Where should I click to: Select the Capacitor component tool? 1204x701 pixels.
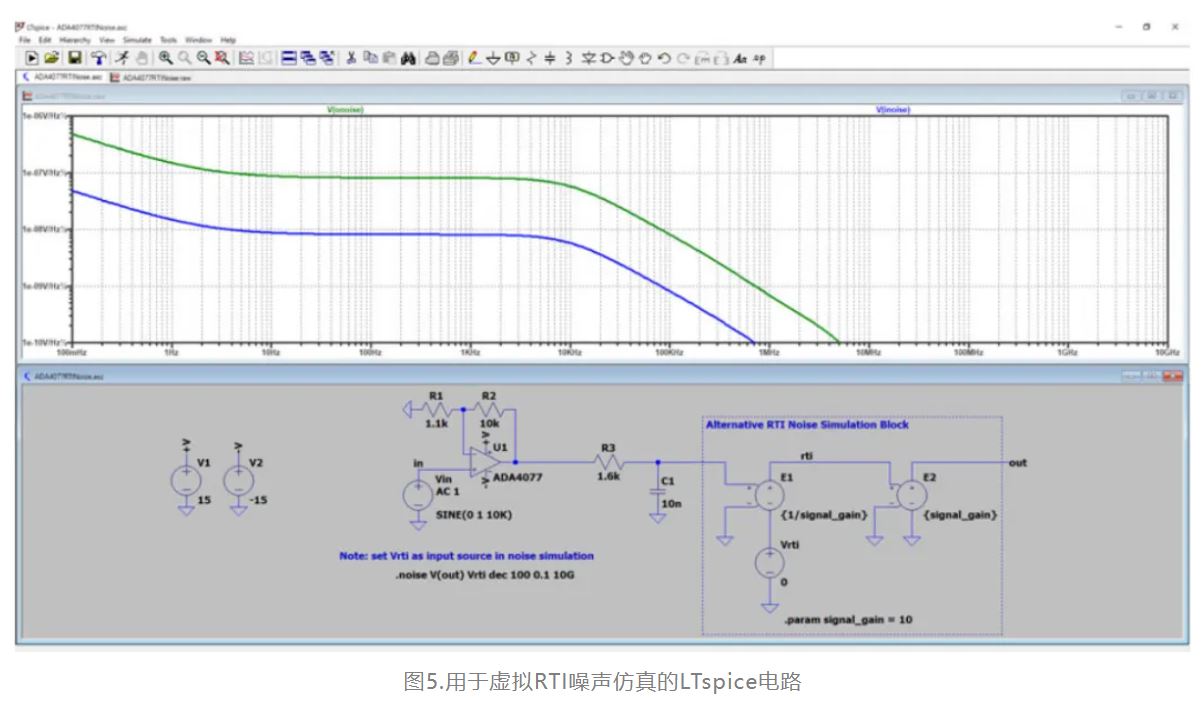550,58
